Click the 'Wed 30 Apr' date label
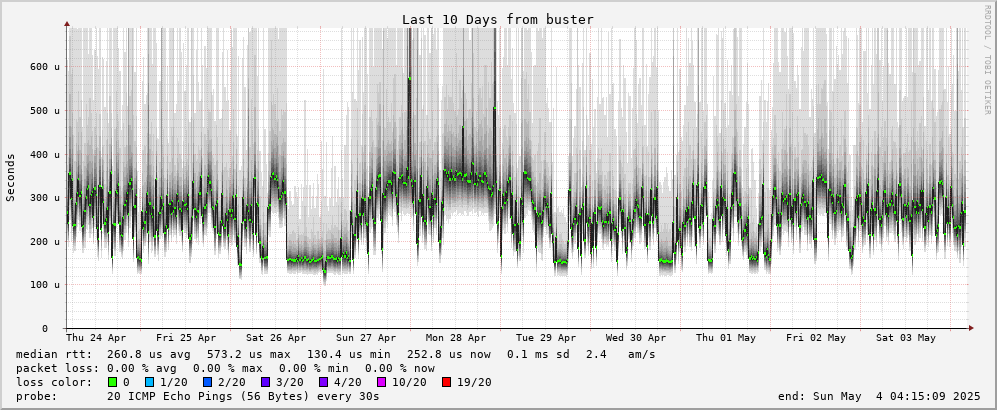 [636, 338]
